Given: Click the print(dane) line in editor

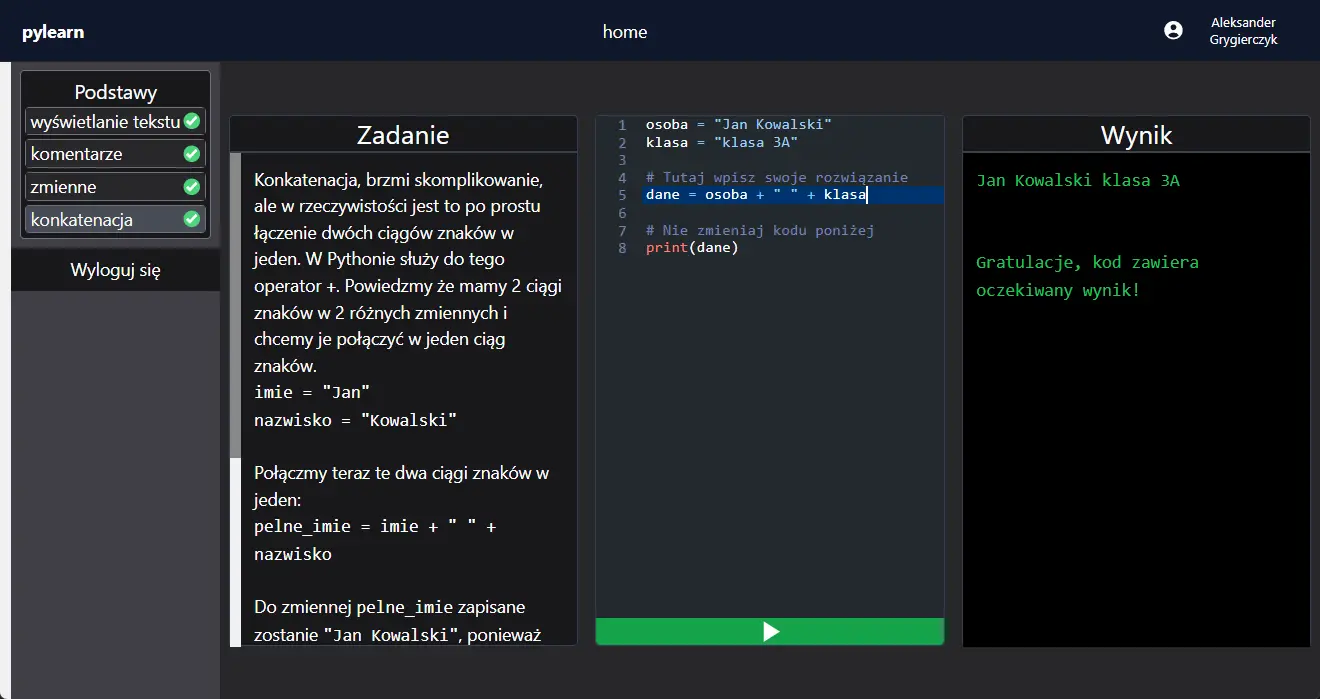Looking at the screenshot, I should tap(692, 248).
